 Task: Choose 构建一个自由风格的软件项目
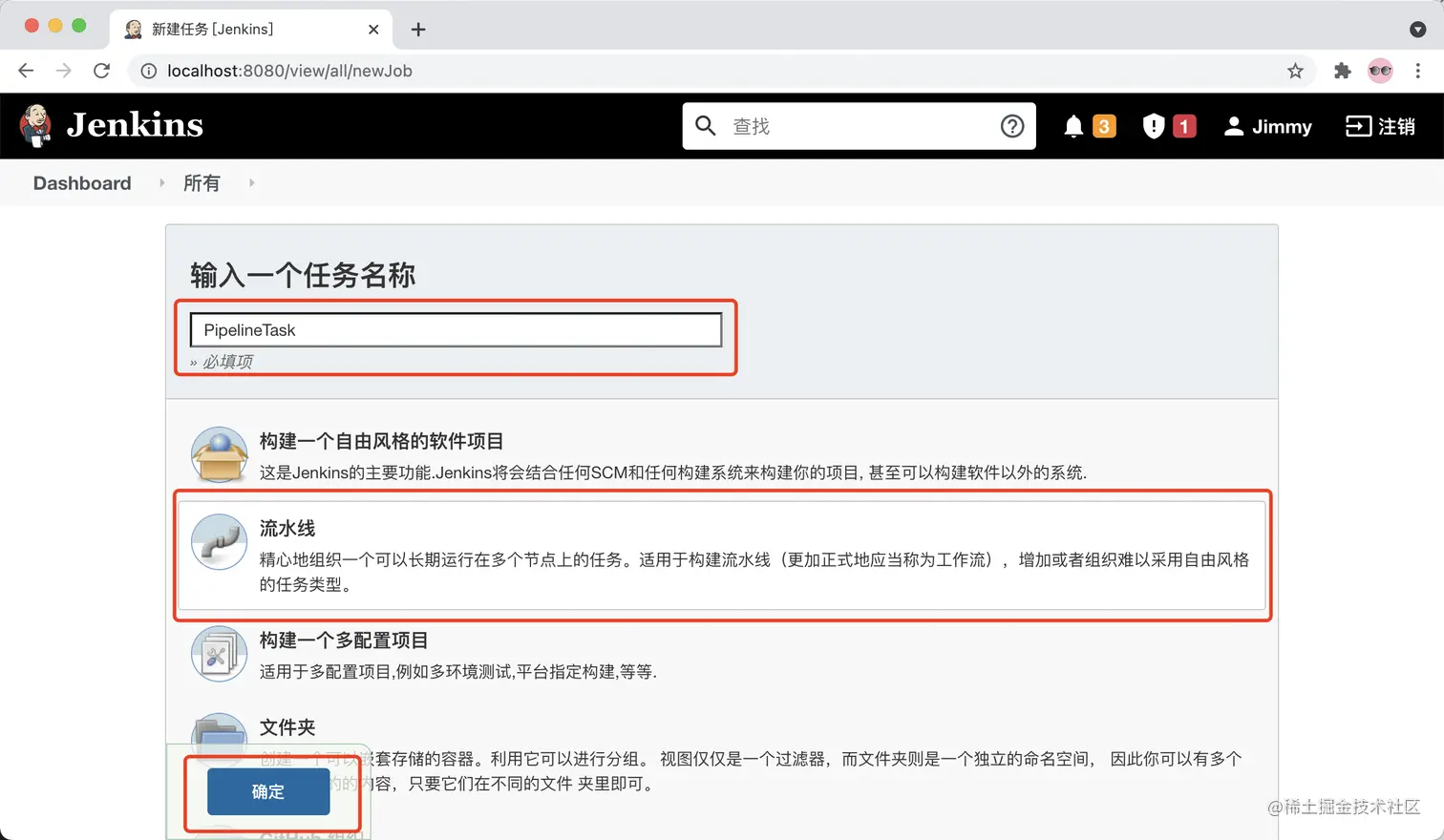coord(381,441)
